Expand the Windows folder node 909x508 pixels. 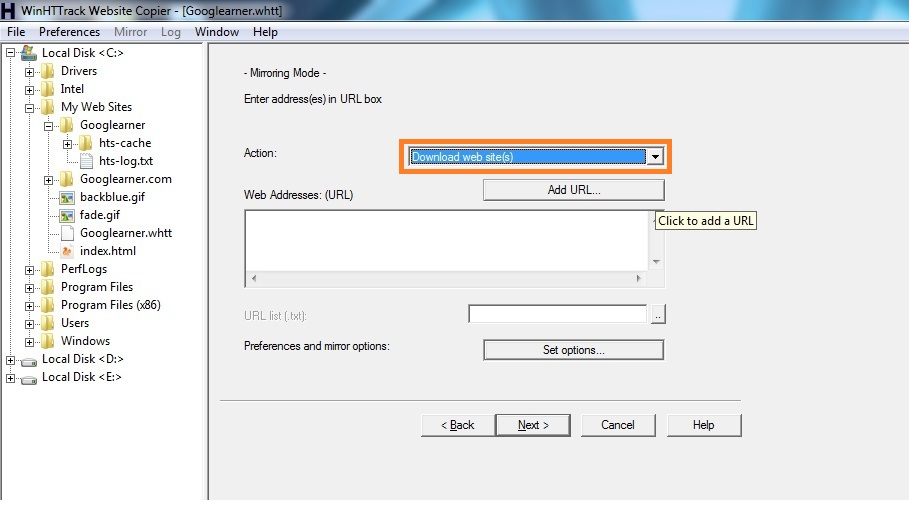pyautogui.click(x=30, y=342)
